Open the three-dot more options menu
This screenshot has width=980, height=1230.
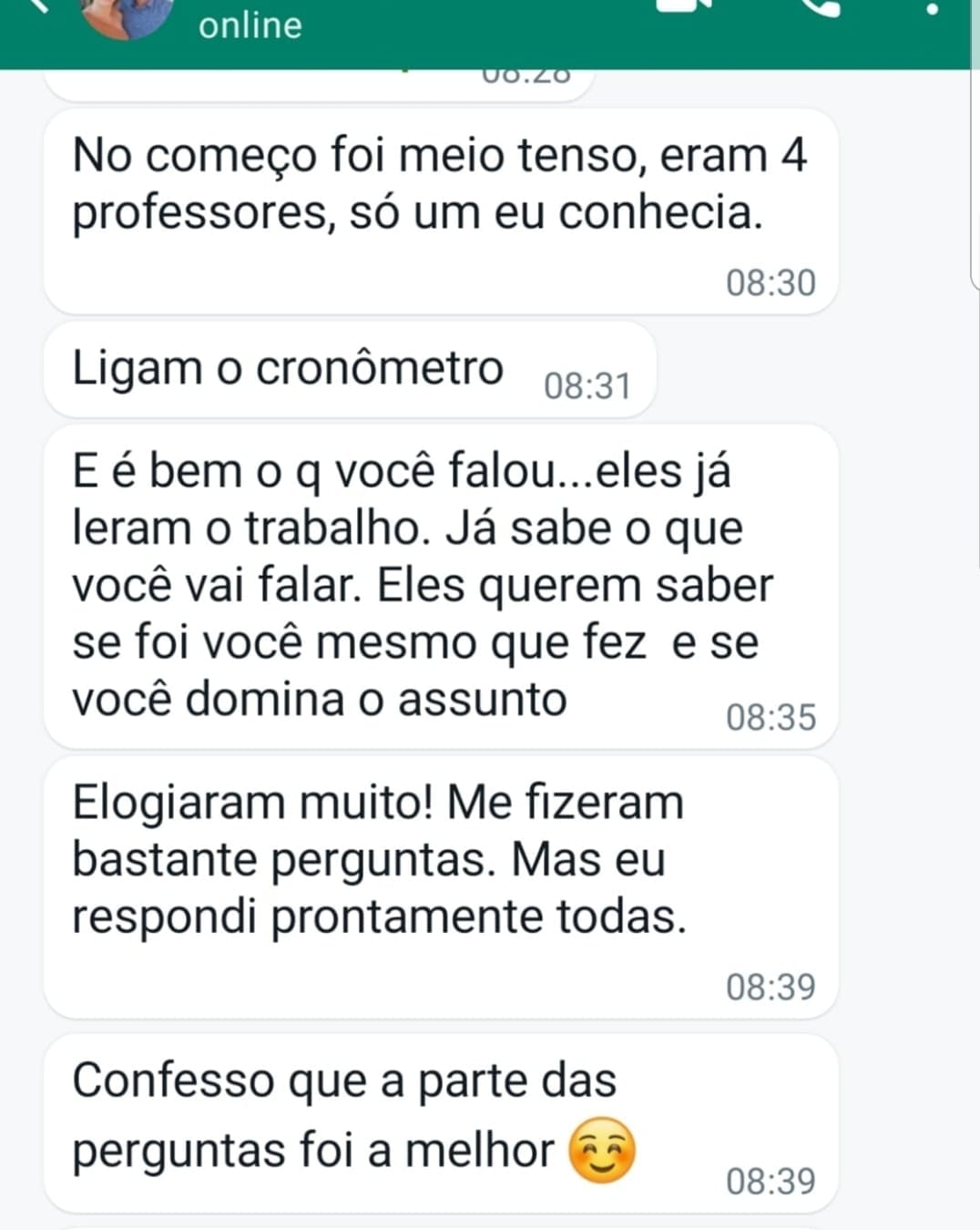click(x=931, y=9)
